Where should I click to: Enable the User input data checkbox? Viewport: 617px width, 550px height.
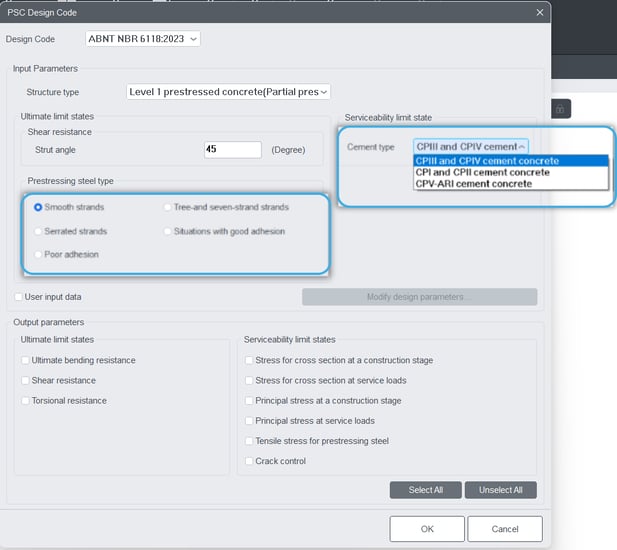[x=19, y=297]
